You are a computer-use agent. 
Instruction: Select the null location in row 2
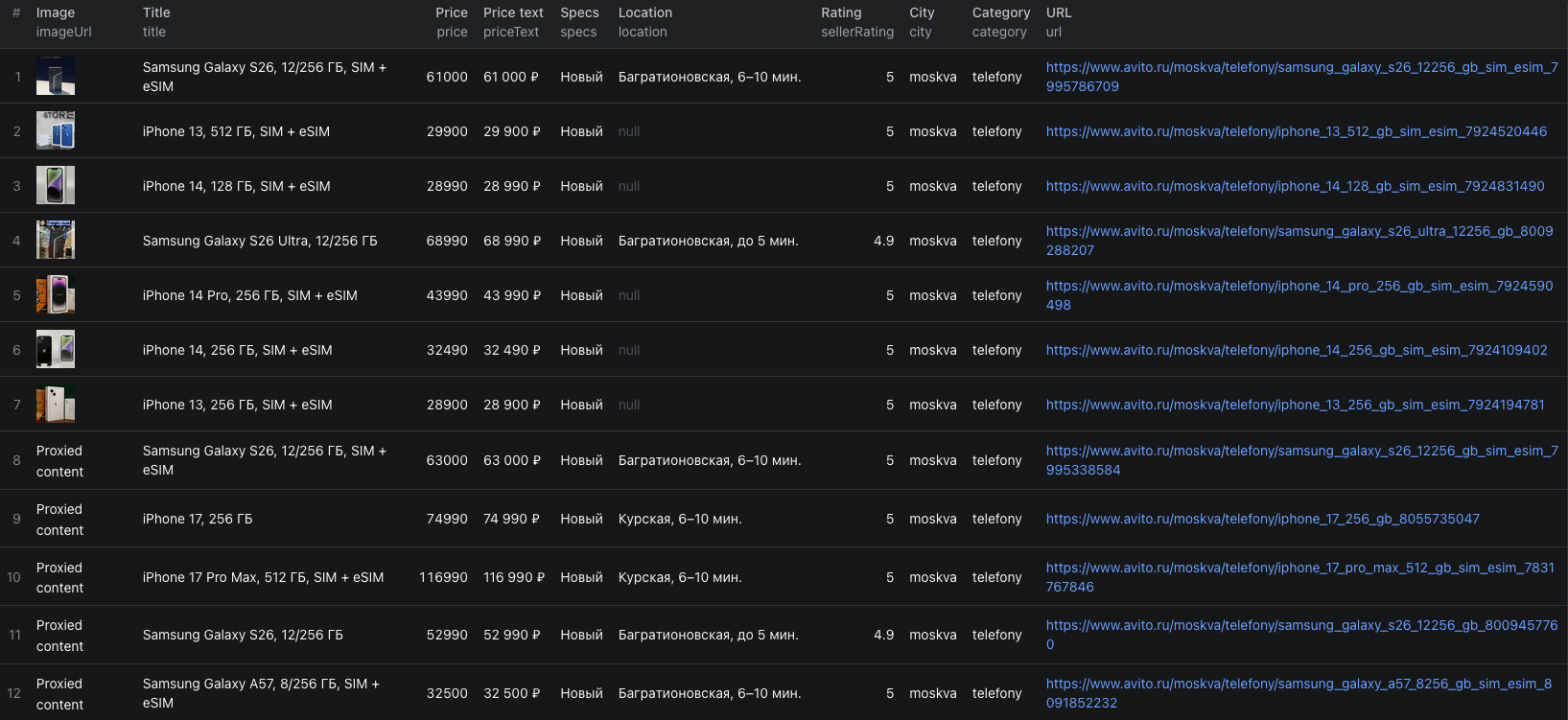(x=629, y=131)
